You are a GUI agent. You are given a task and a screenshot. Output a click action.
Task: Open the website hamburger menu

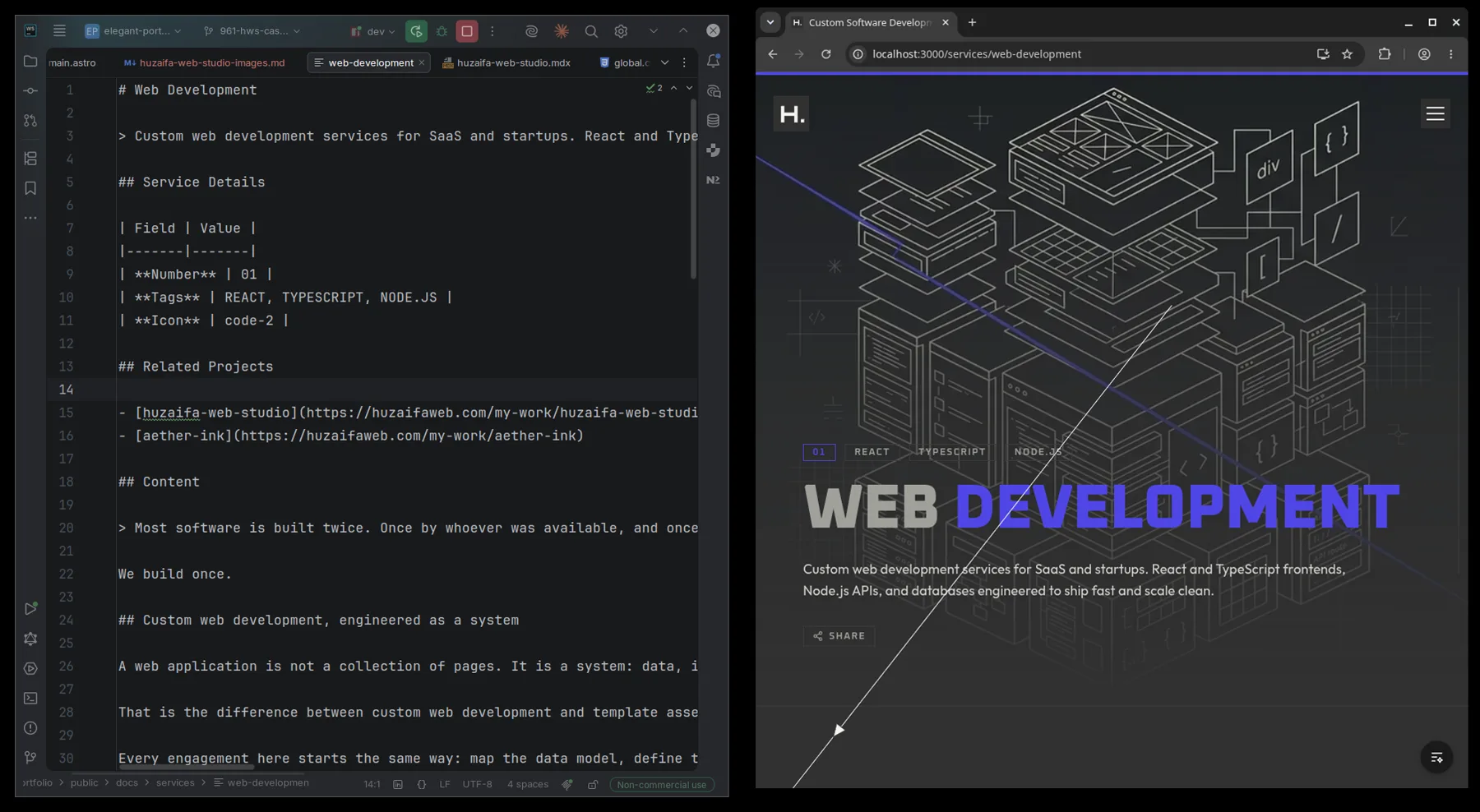1435,113
